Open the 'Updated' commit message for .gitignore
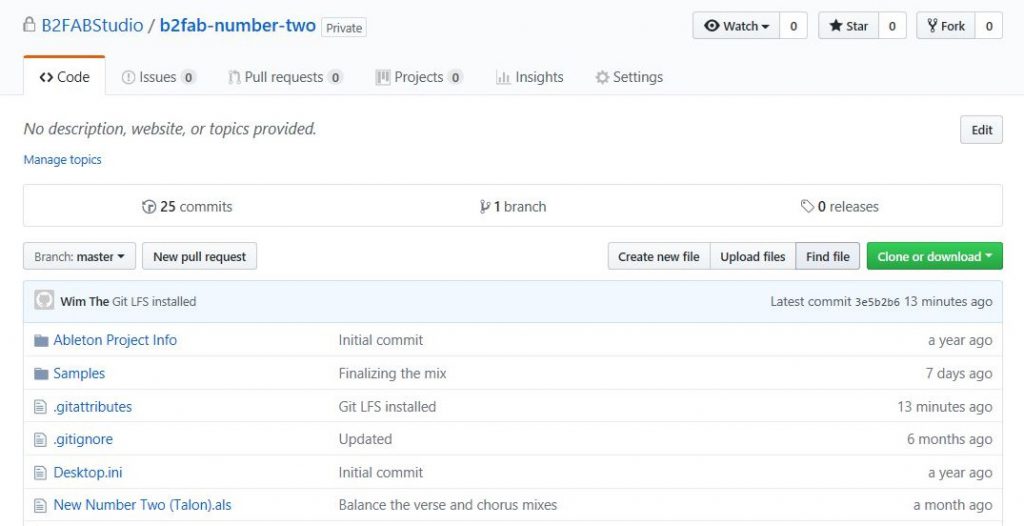This screenshot has height=526, width=1024. coord(365,439)
